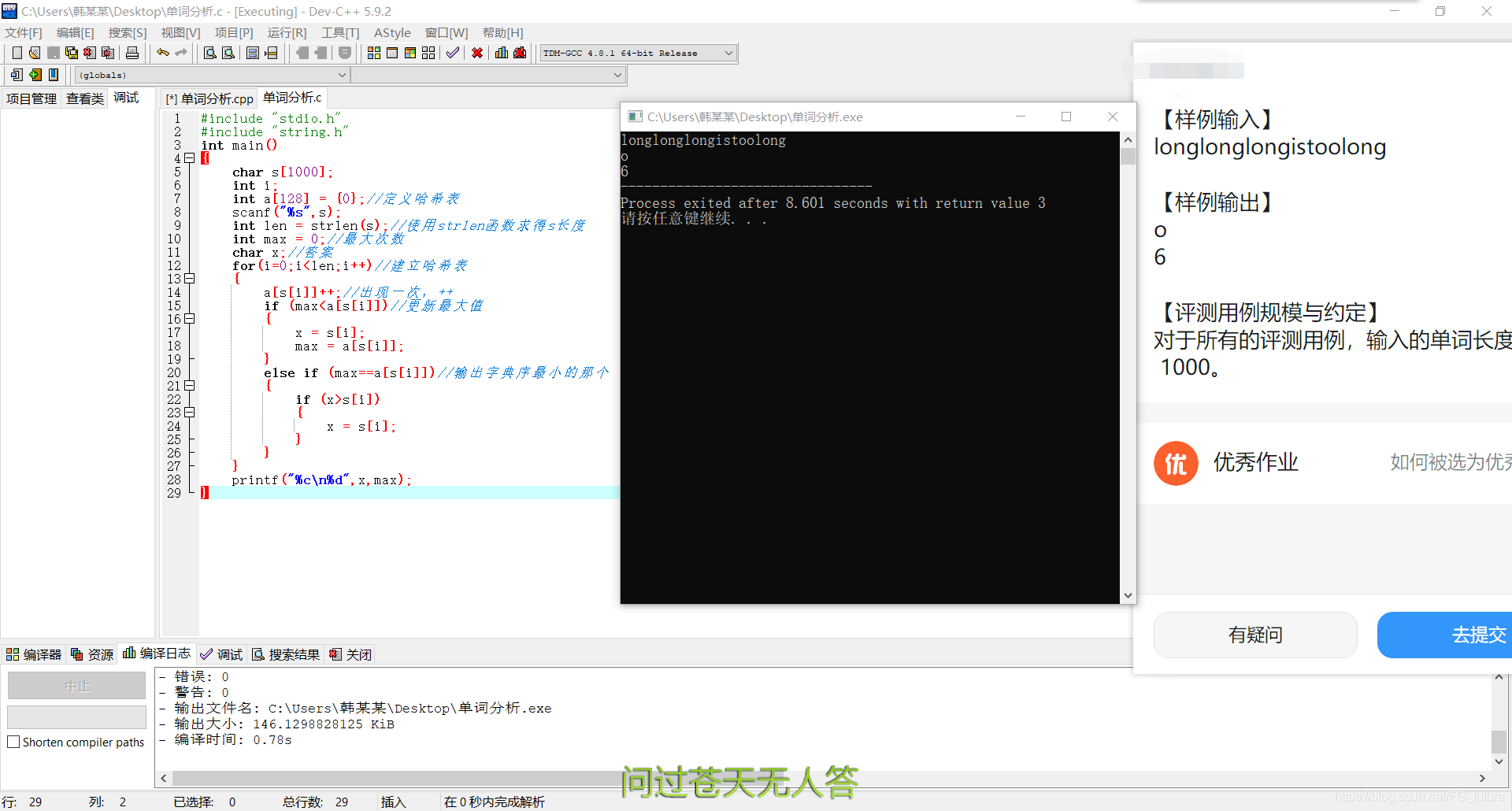The image size is (1512, 811).
Task: Switch to 单词分析.cpp editor tab
Action: (x=209, y=98)
